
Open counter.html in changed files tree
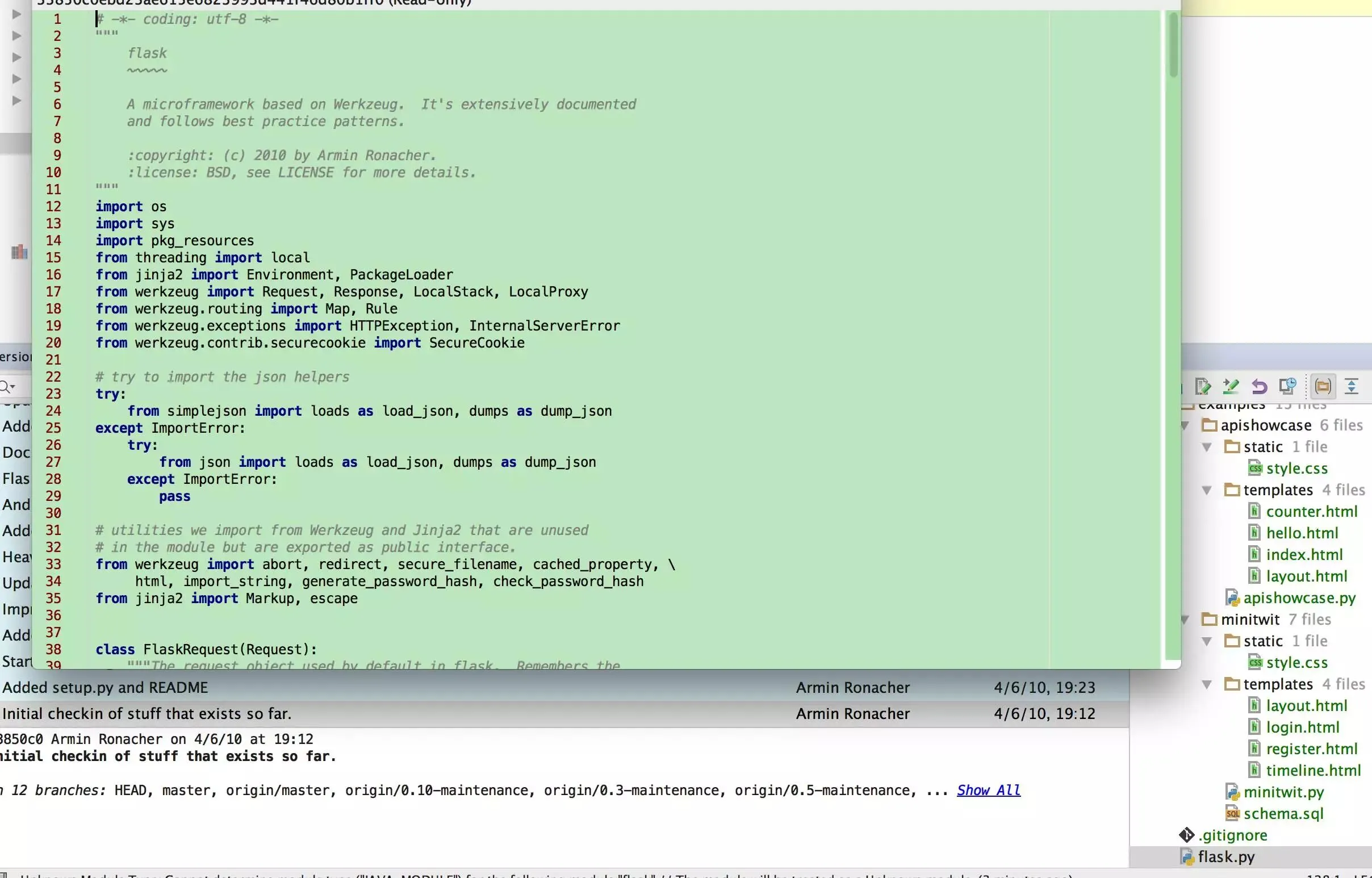coord(1312,512)
